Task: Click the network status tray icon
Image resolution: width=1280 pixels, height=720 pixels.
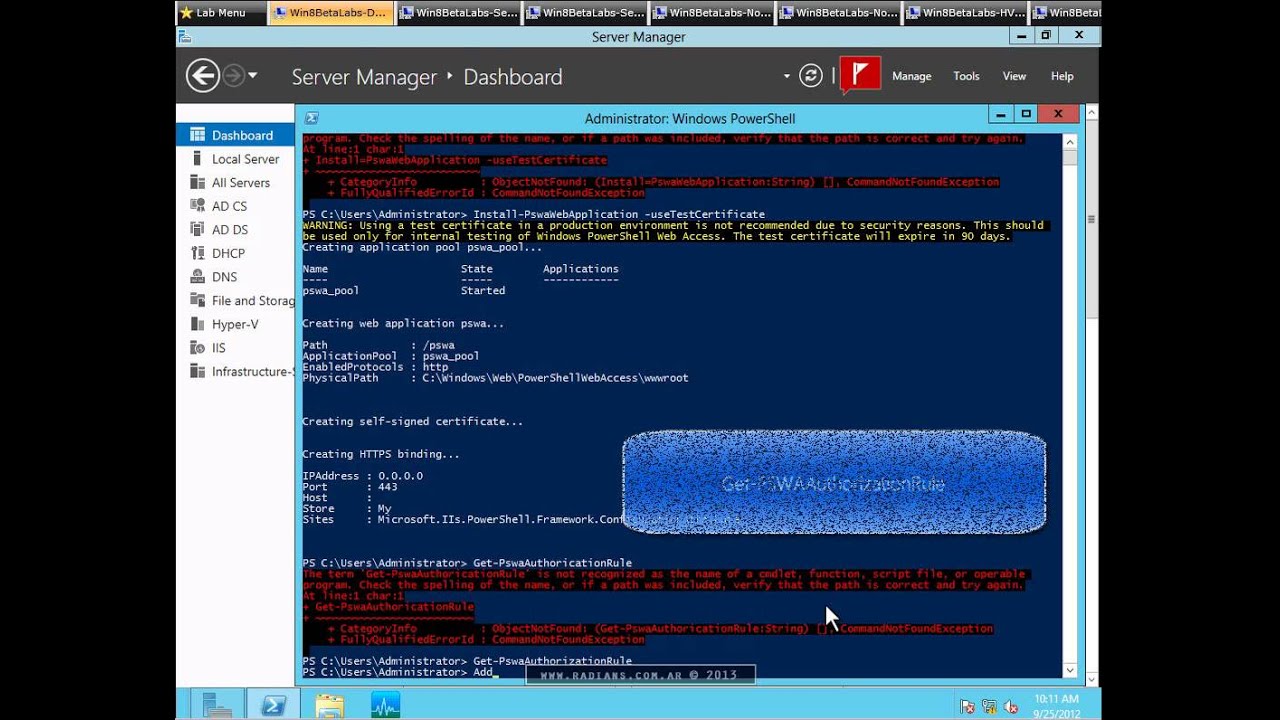Action: click(988, 706)
